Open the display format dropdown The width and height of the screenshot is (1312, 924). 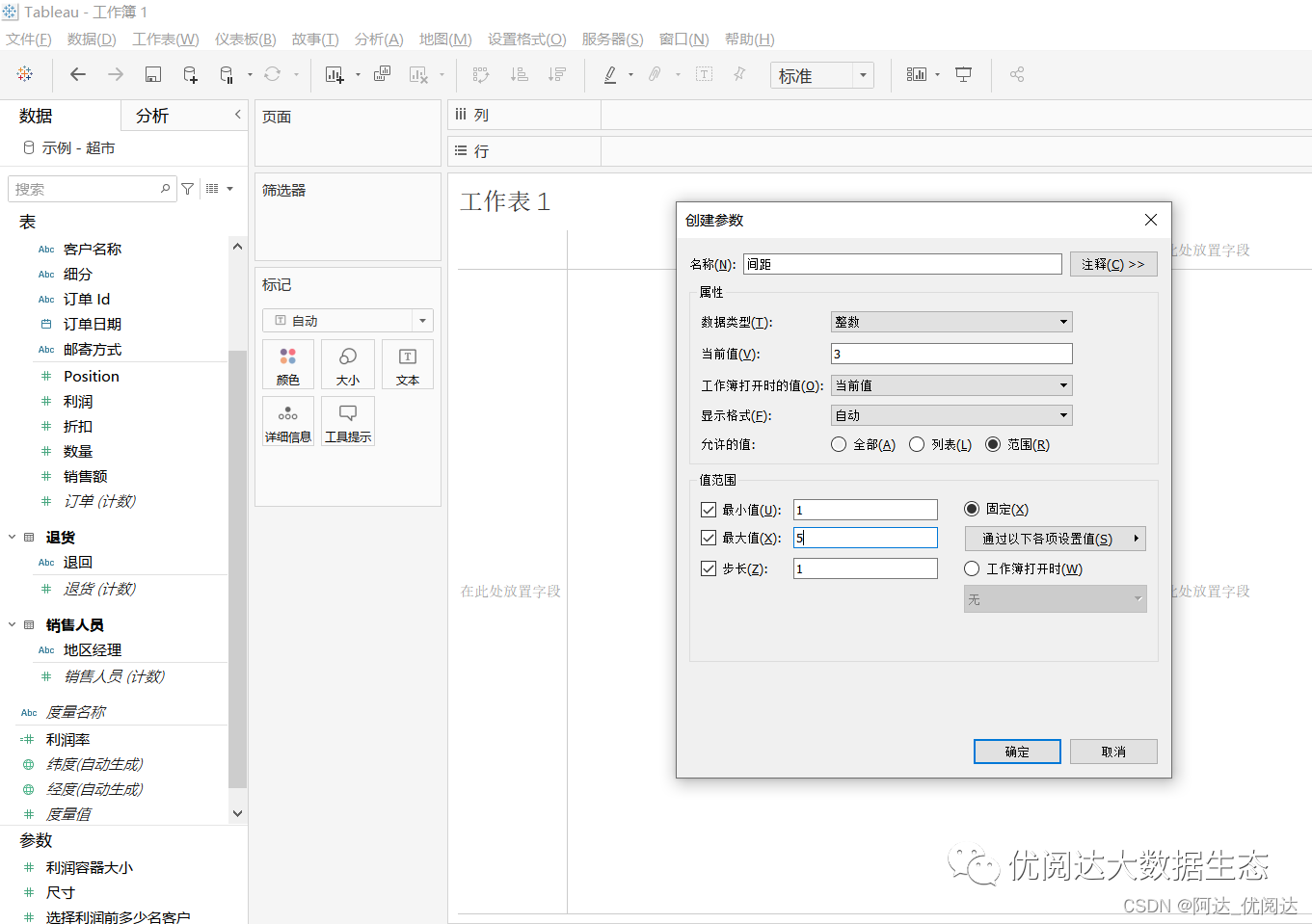(x=951, y=415)
